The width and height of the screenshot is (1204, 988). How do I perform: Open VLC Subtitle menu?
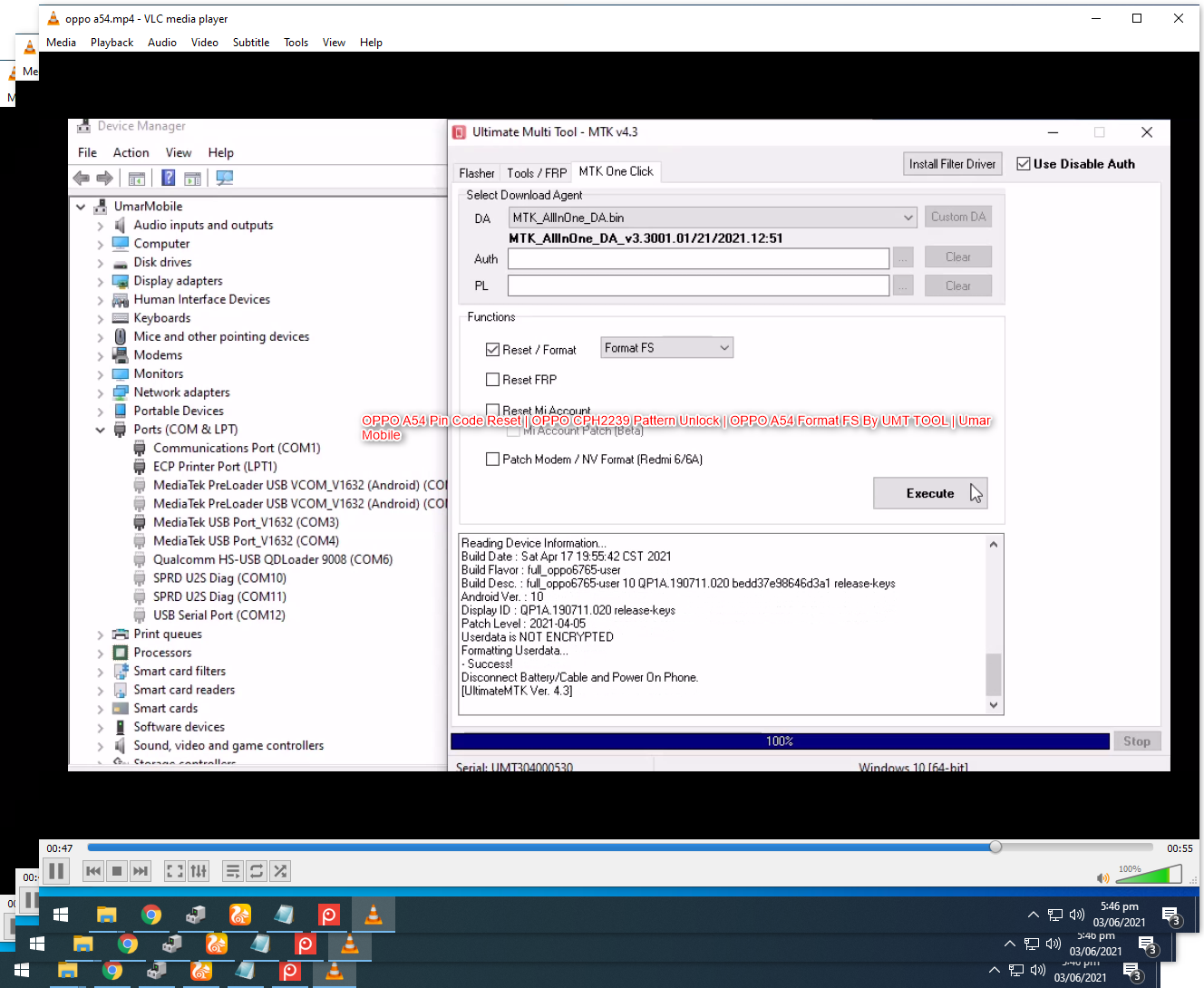251,43
